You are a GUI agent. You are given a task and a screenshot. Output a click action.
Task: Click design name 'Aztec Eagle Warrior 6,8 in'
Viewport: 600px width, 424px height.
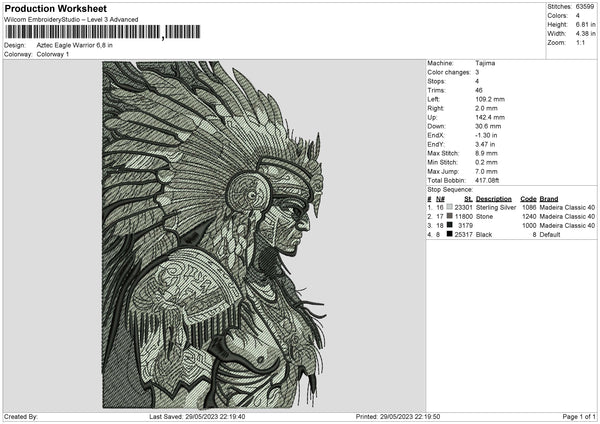click(75, 45)
